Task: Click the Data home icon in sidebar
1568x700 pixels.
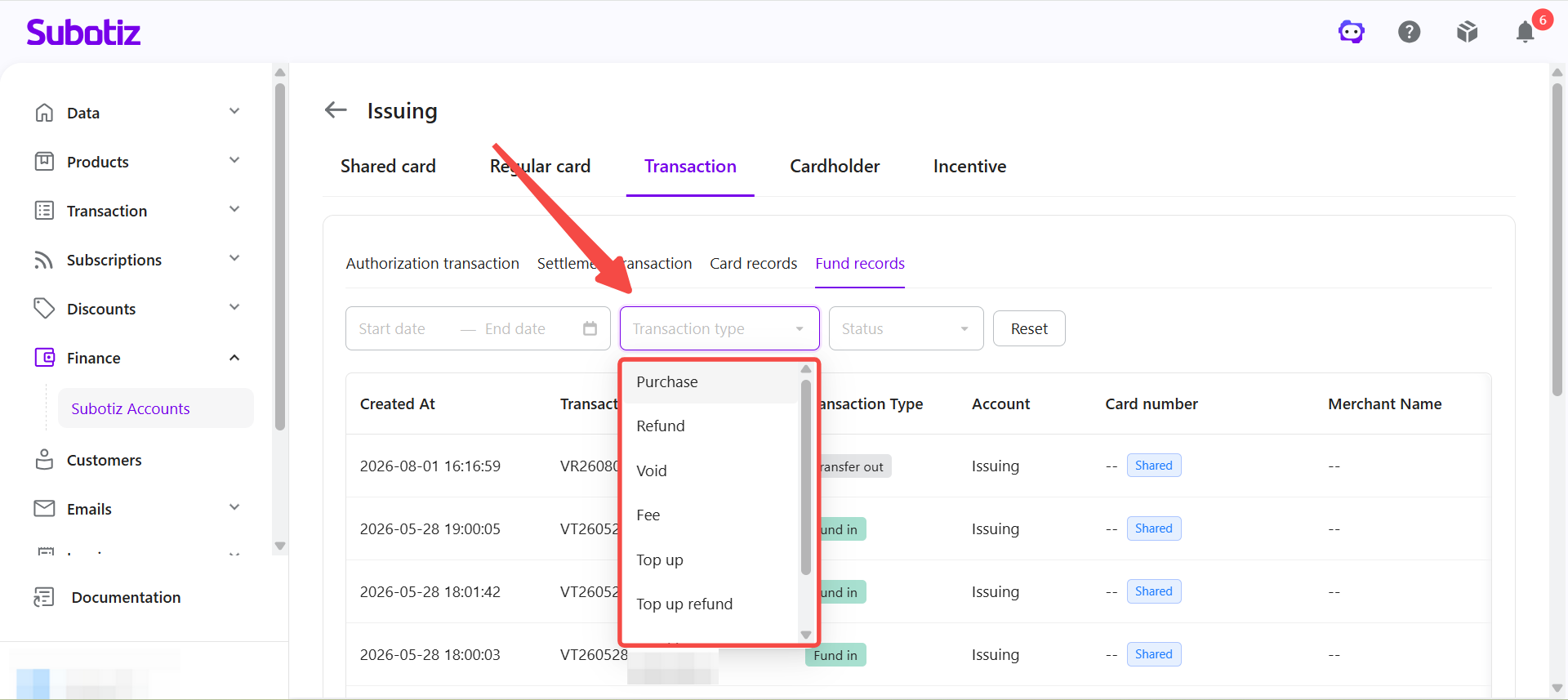Action: point(44,113)
